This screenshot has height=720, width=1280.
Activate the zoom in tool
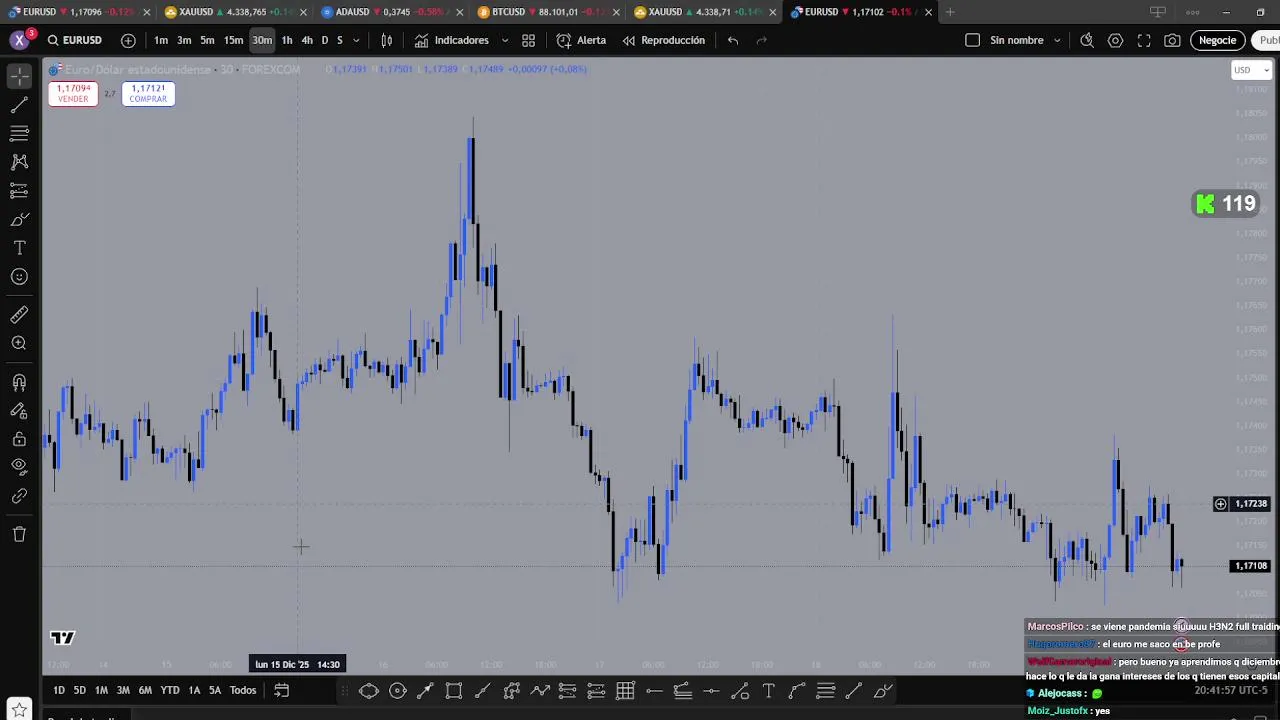click(19, 344)
